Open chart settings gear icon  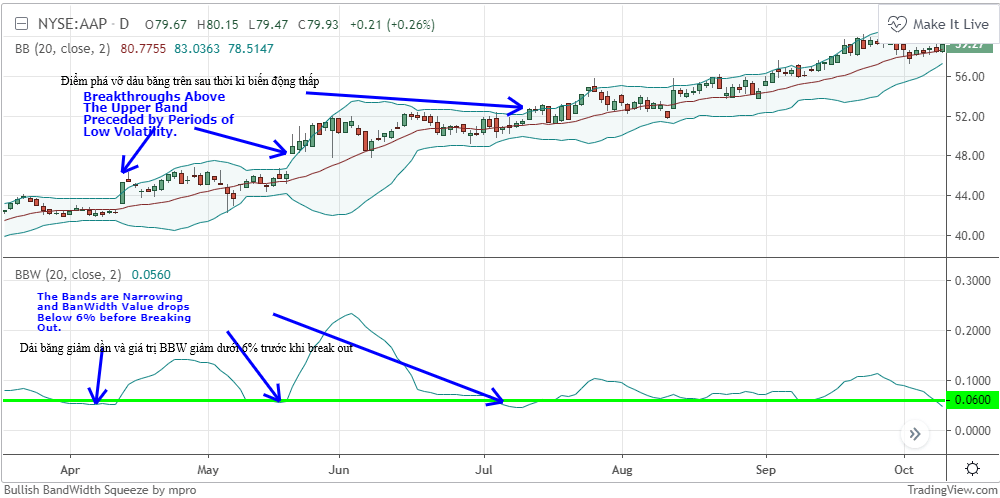click(973, 469)
